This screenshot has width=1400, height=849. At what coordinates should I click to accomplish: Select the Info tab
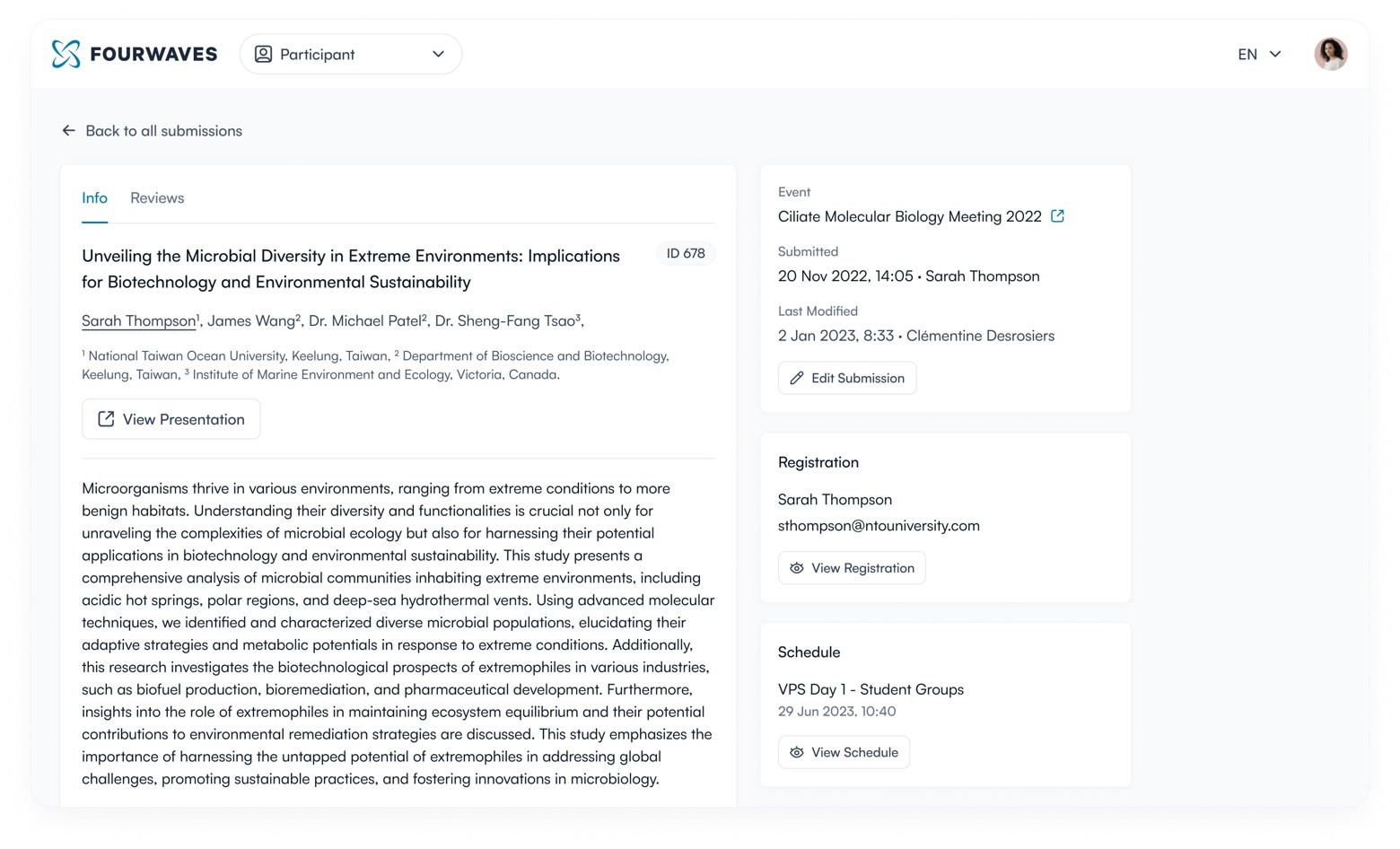94,198
